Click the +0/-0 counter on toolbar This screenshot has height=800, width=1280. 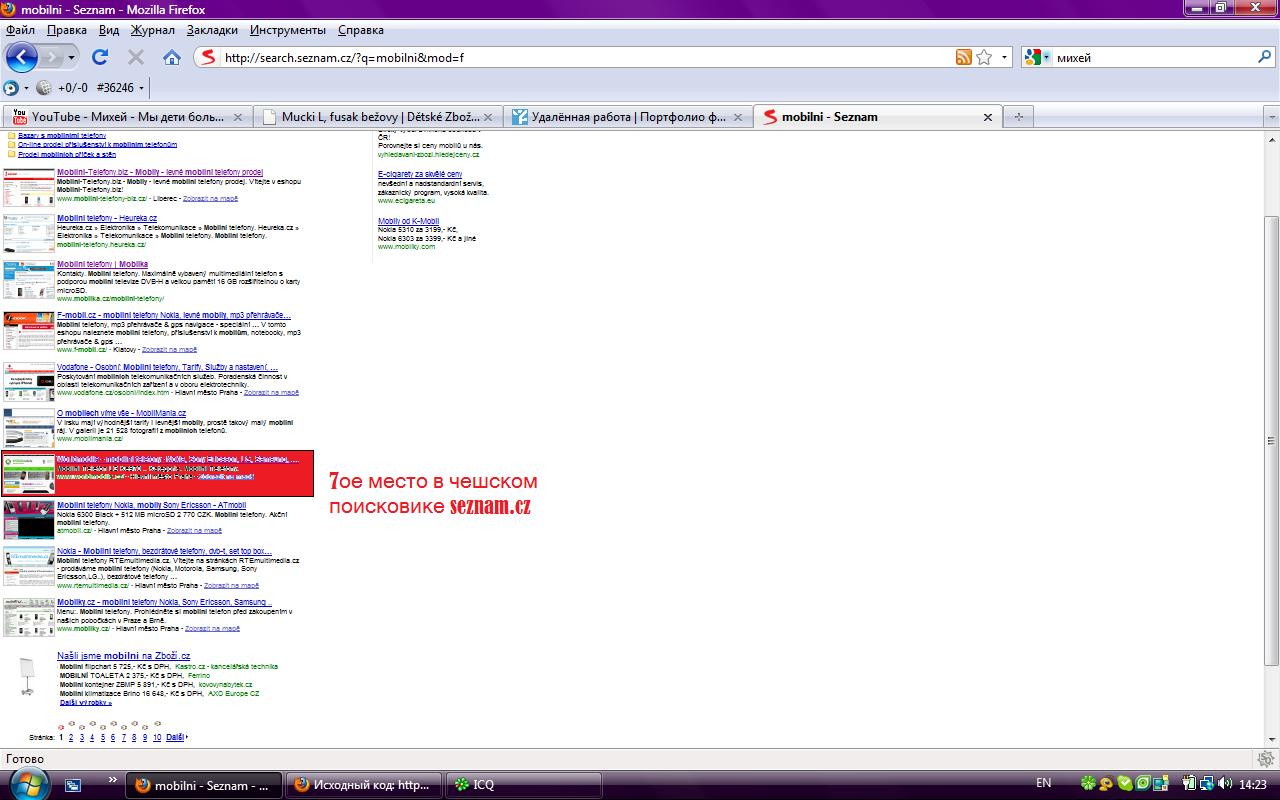[73, 88]
